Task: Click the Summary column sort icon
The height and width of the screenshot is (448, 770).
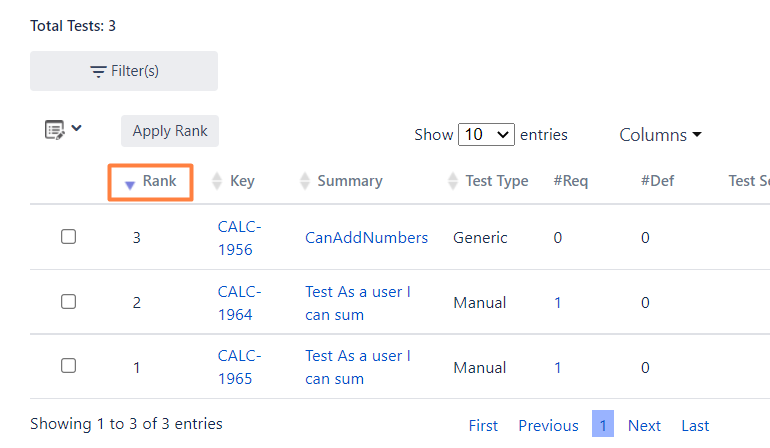Action: point(305,181)
